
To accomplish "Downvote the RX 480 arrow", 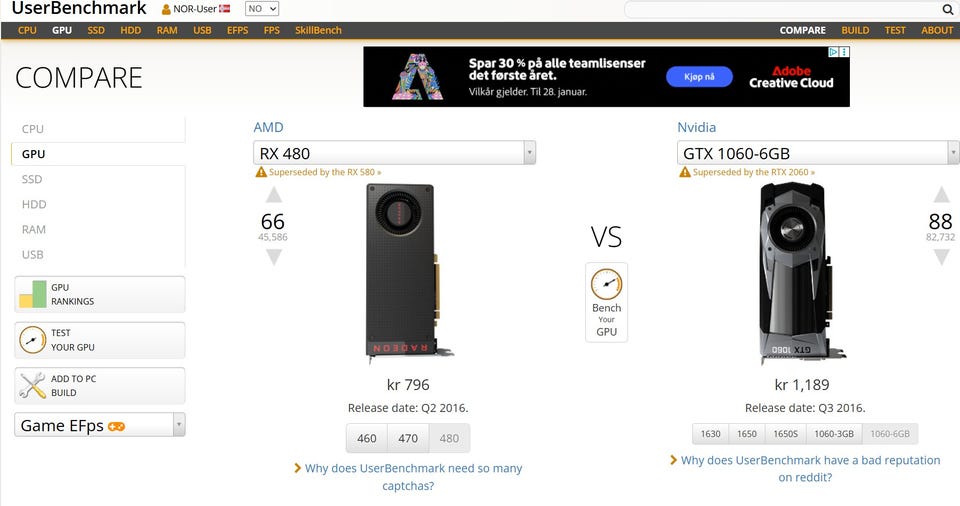I will (274, 257).
